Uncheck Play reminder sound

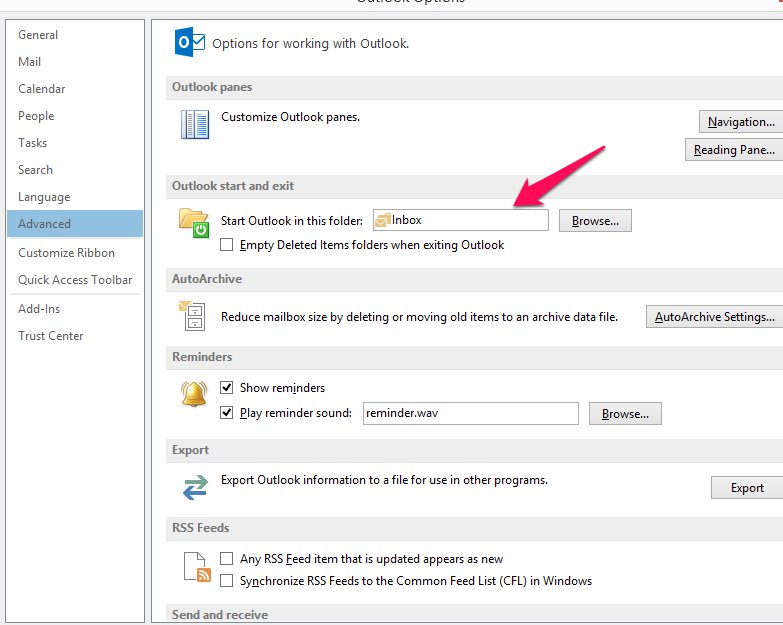pos(227,412)
